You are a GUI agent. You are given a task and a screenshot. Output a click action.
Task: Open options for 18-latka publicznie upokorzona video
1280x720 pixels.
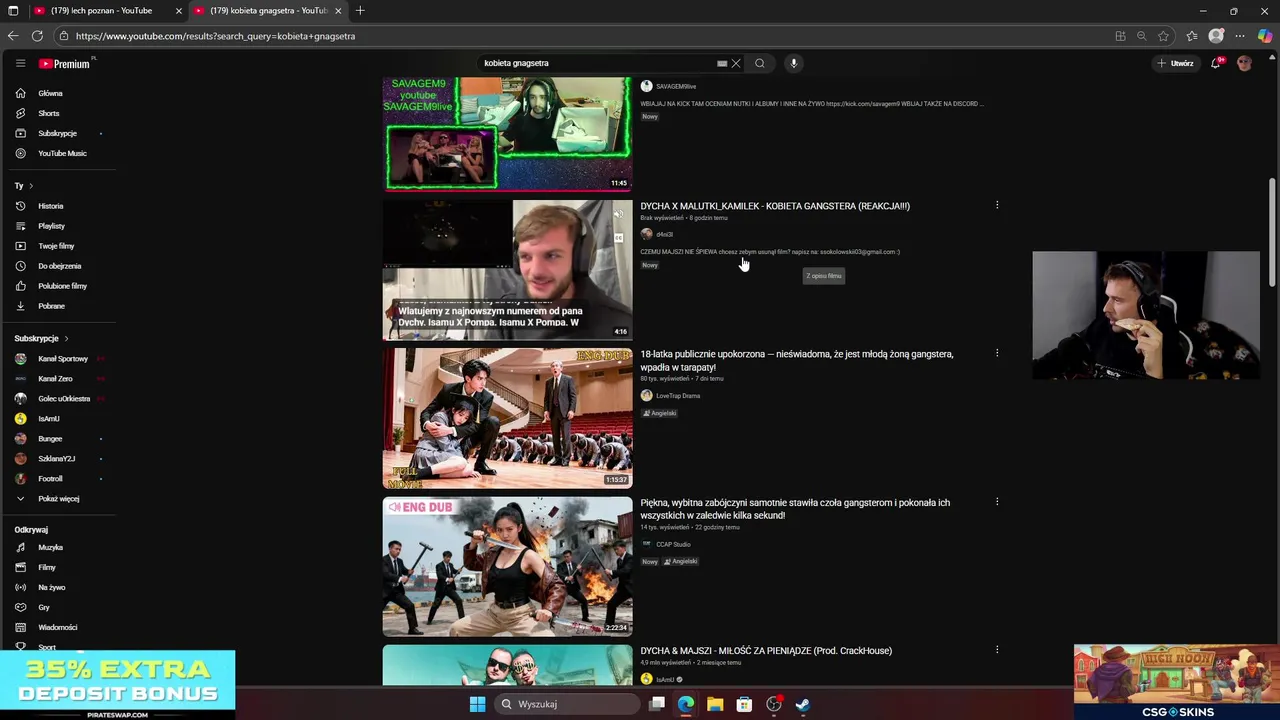tap(997, 353)
